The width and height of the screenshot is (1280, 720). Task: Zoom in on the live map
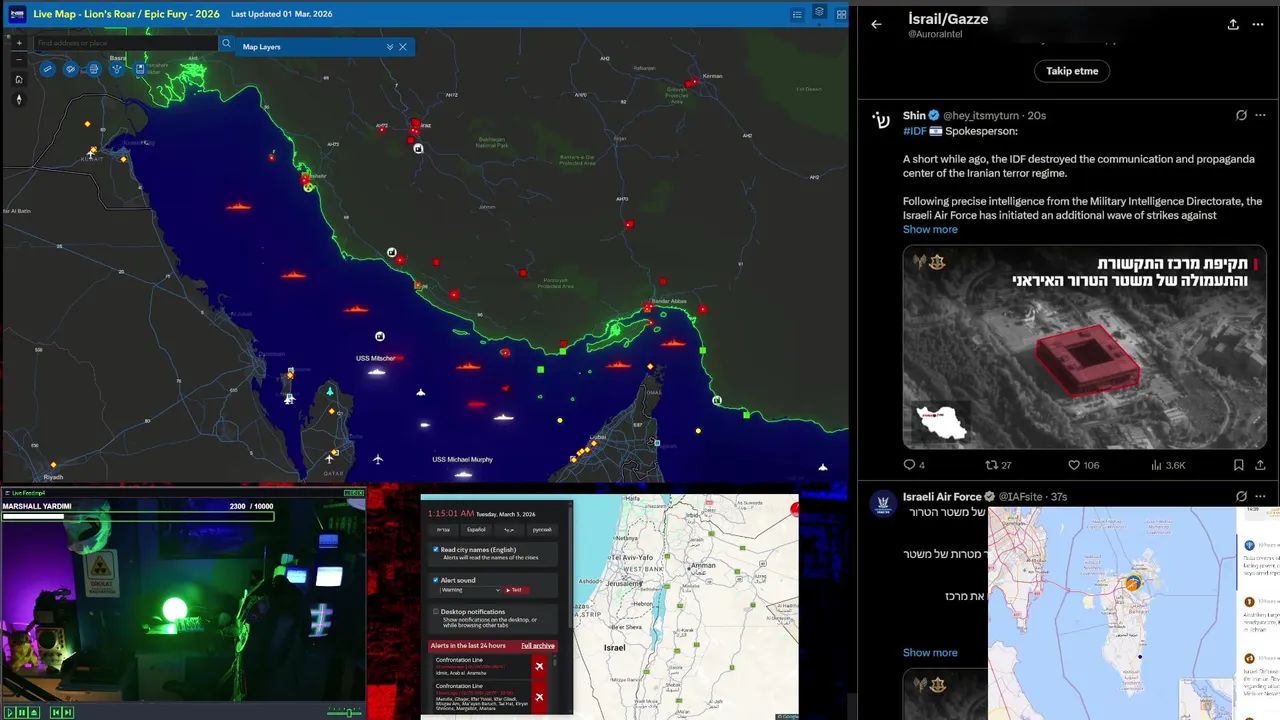click(18, 43)
